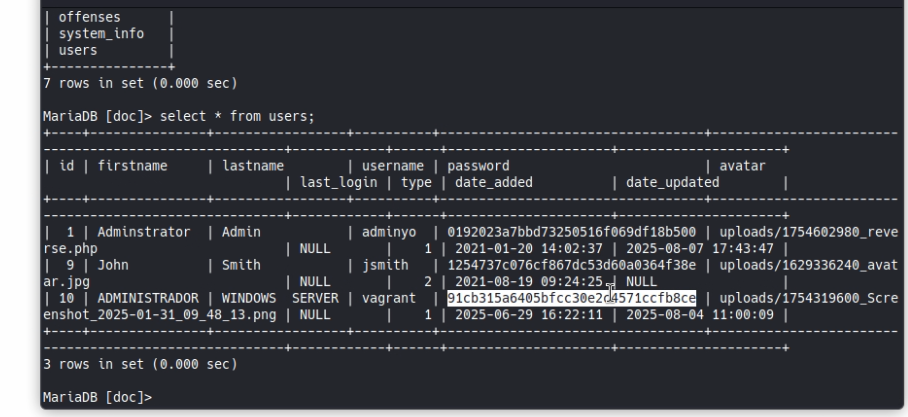Click the date_updated column header
The image size is (908, 417).
point(672,183)
